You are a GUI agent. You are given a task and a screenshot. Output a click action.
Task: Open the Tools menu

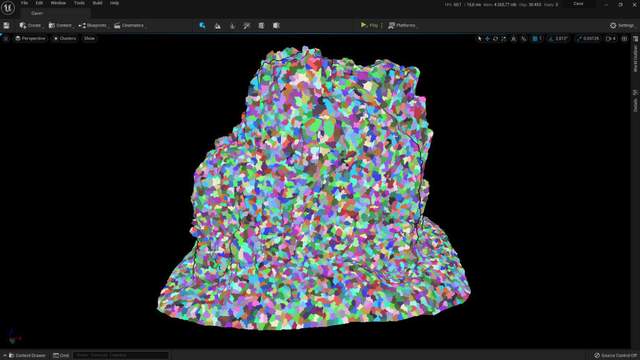[79, 3]
